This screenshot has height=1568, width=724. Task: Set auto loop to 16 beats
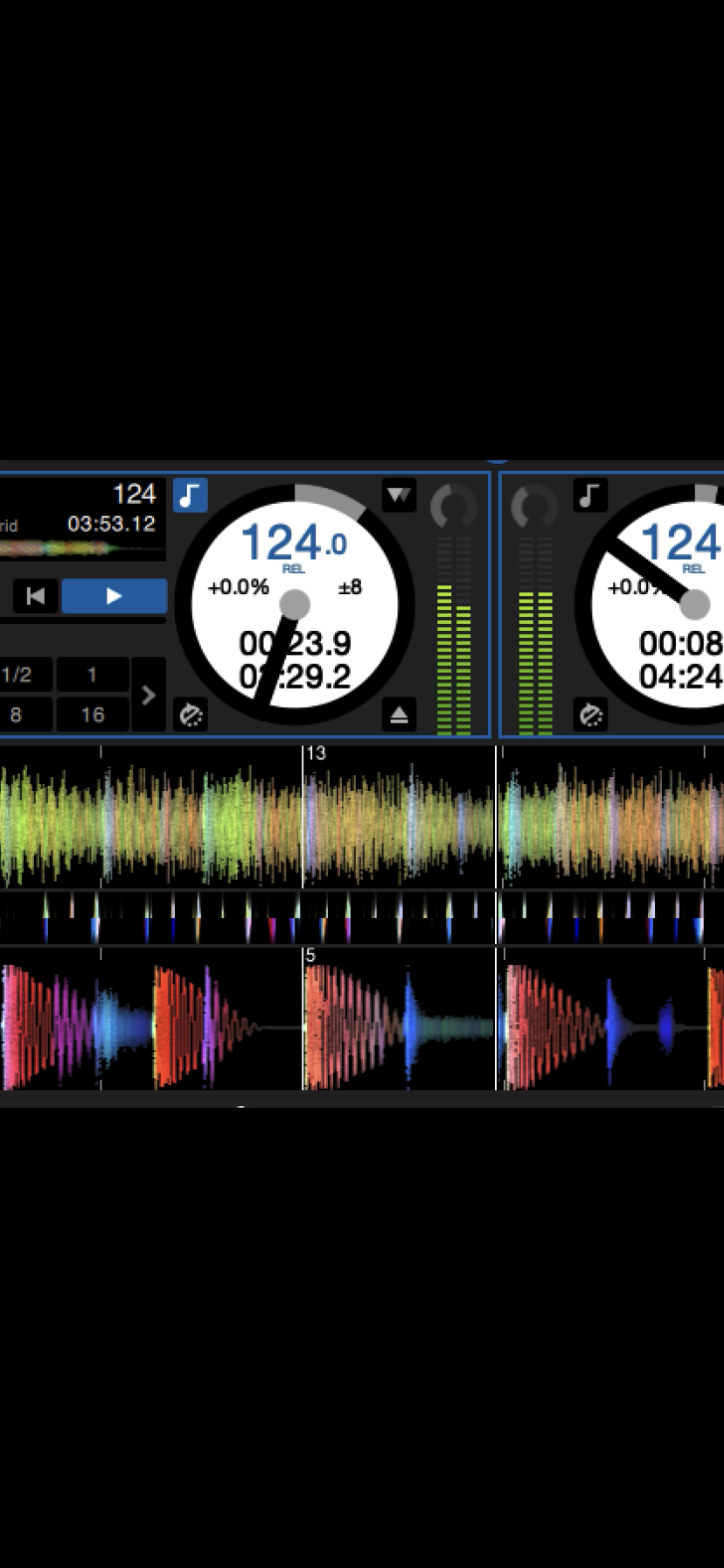tap(93, 715)
